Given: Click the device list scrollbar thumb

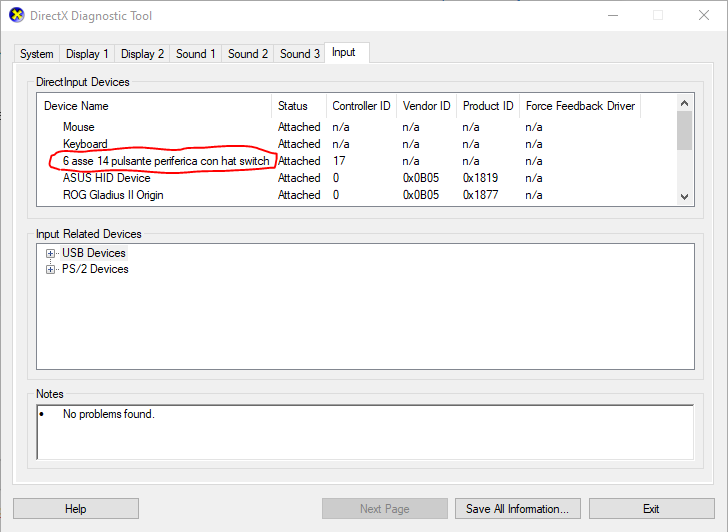Looking at the screenshot, I should click(684, 130).
